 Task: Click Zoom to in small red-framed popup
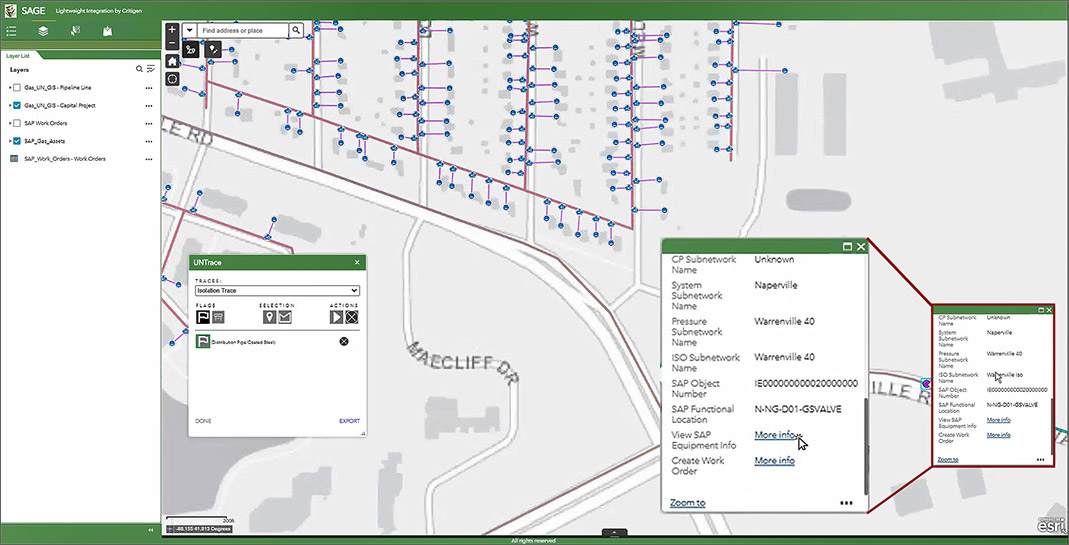[x=947, y=460]
